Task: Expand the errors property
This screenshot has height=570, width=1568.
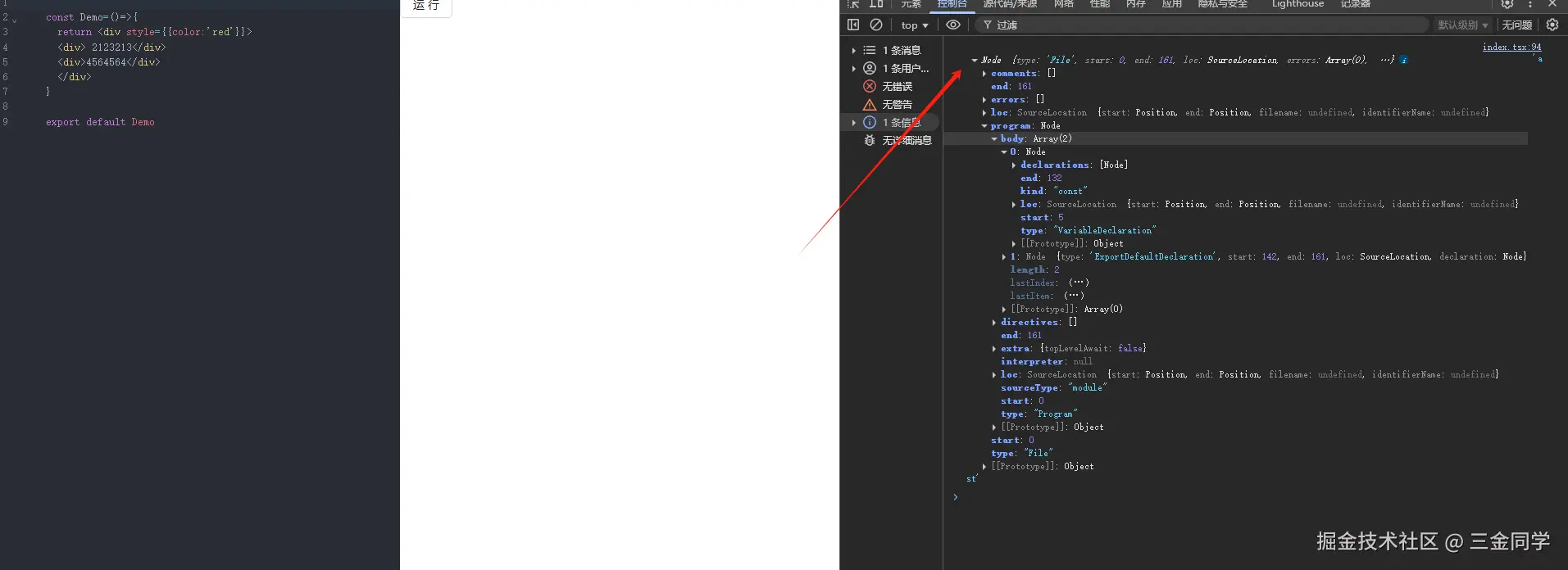Action: click(x=984, y=99)
